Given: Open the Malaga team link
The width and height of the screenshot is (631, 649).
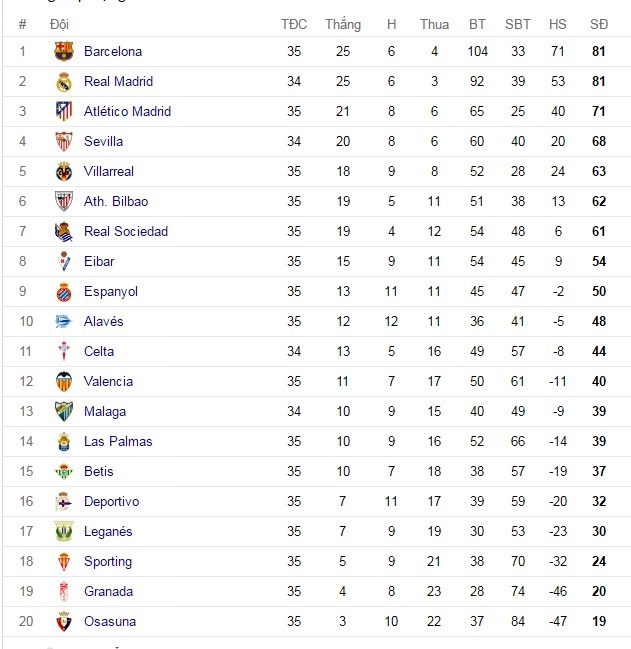Looking at the screenshot, I should [x=105, y=411].
